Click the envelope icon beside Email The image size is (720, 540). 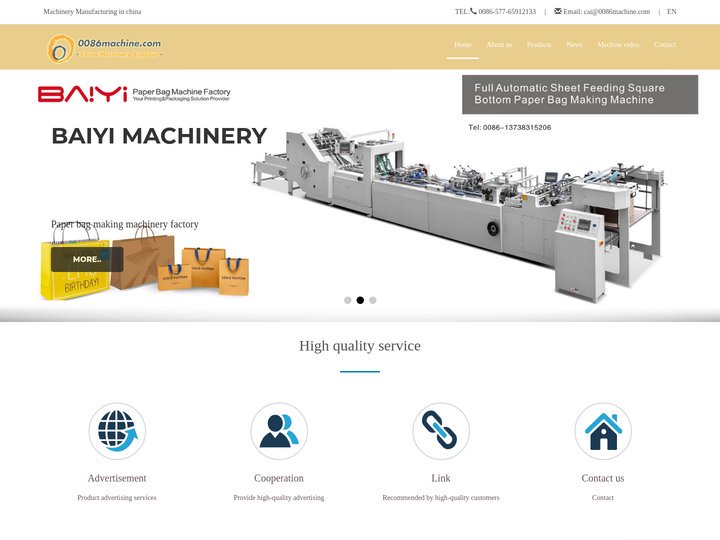(x=557, y=11)
